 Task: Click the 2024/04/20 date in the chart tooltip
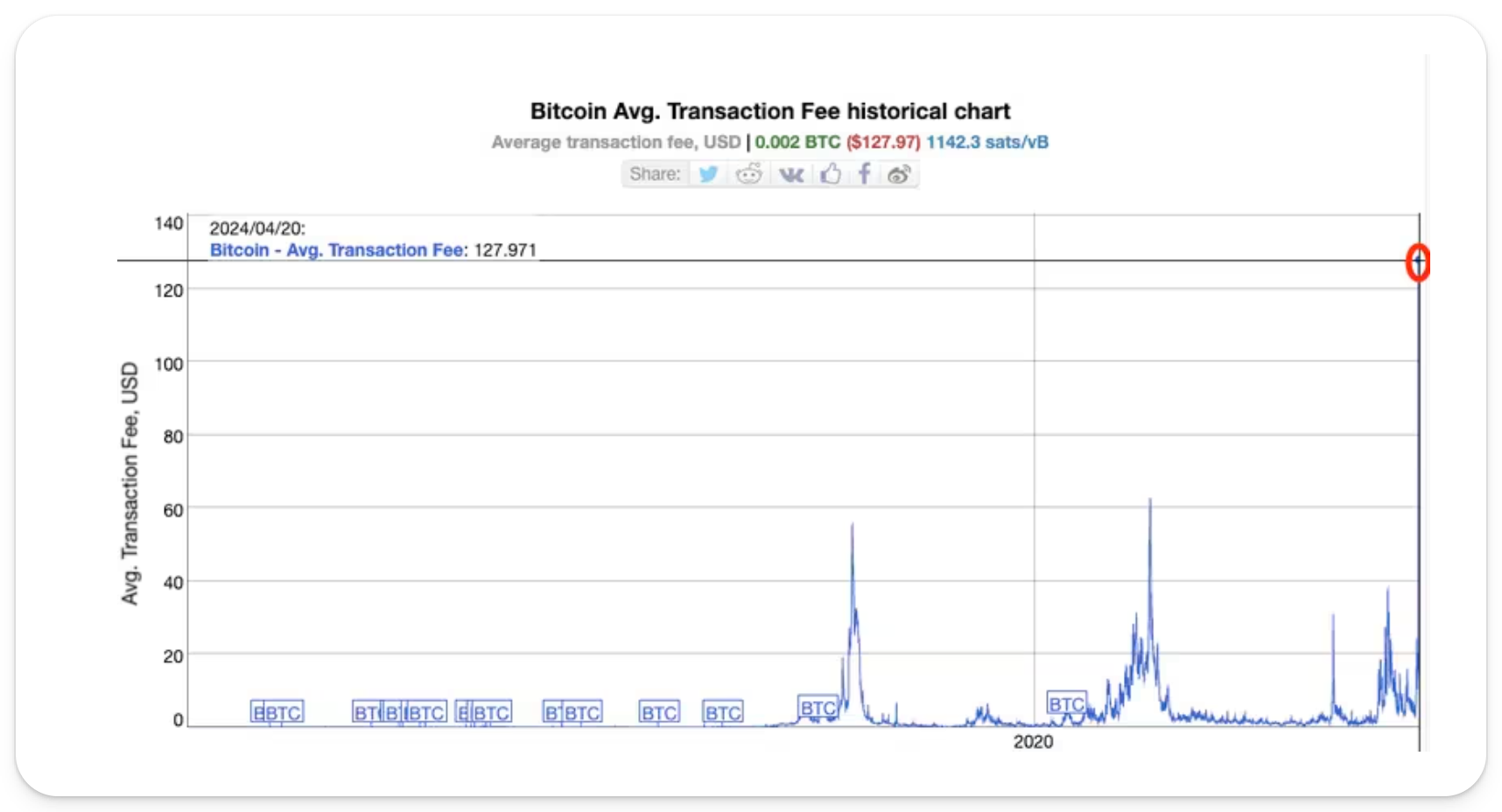click(x=256, y=228)
